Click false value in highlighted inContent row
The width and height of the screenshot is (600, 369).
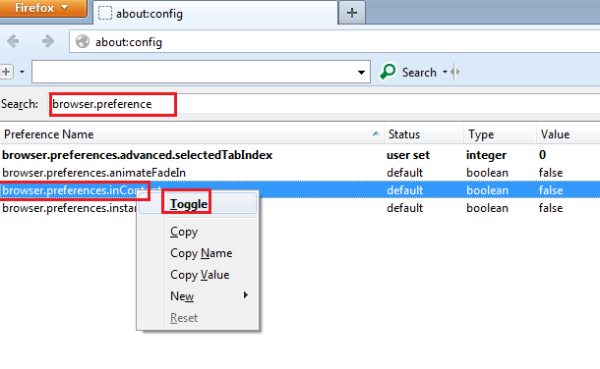pyautogui.click(x=551, y=190)
